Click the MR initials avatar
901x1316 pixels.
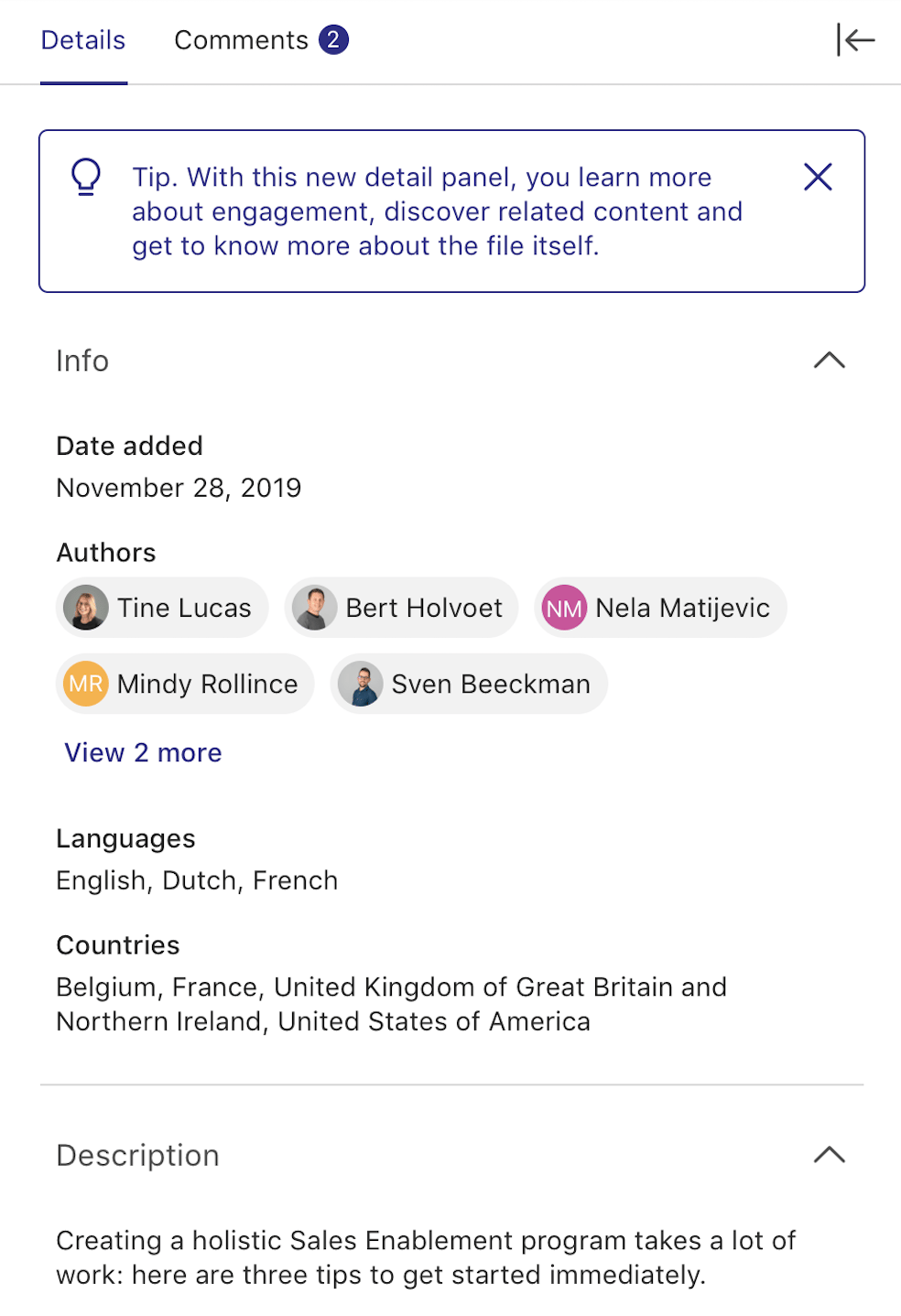point(86,684)
